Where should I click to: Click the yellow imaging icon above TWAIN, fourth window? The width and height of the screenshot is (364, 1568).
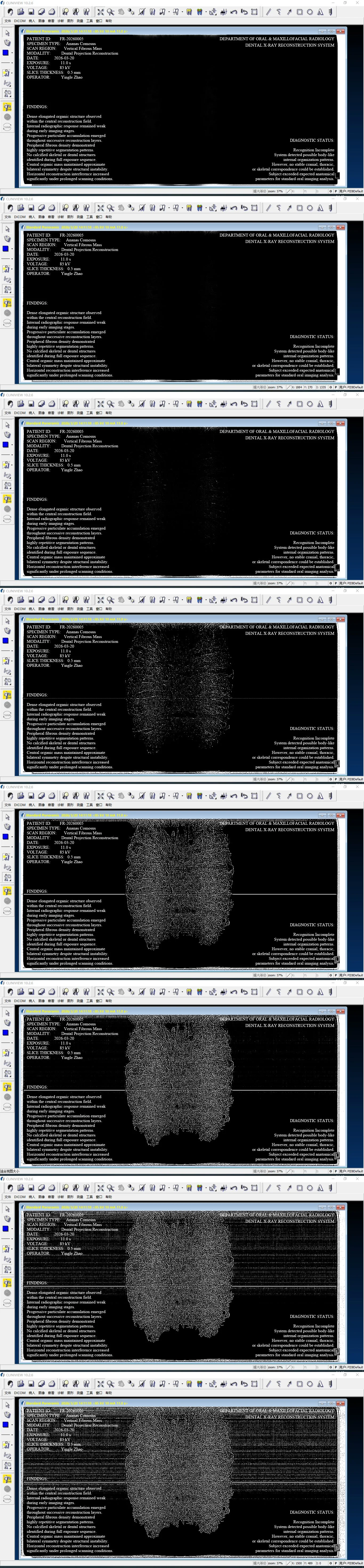tap(7, 695)
